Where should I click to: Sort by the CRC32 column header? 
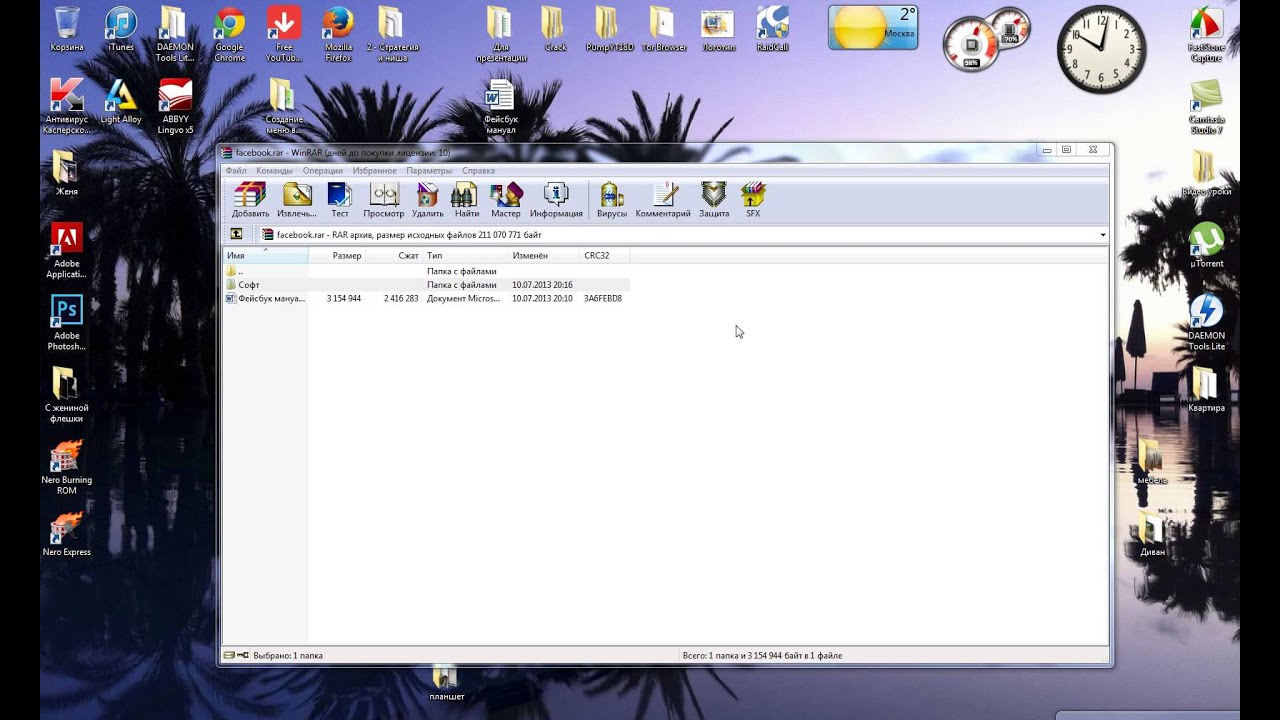click(x=605, y=256)
